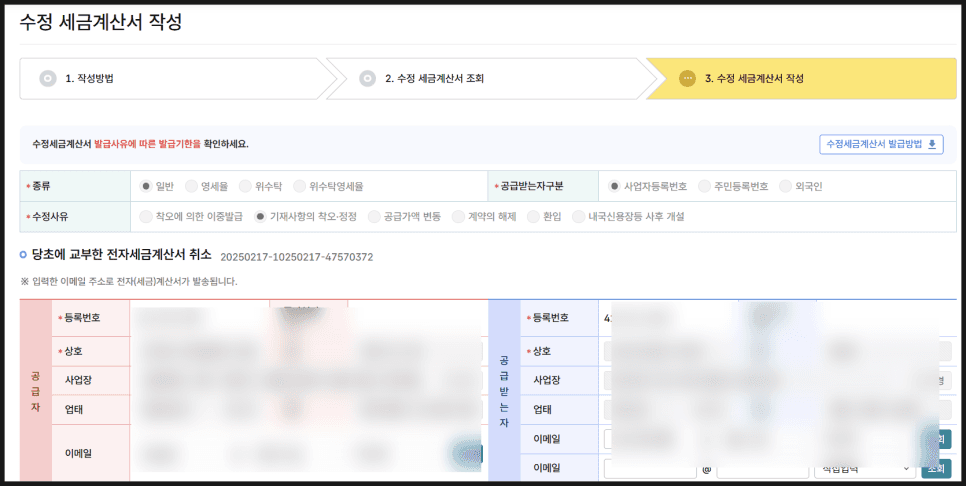This screenshot has height=486, width=966.
Task: Click the recipient 등록번호 label
Action: 551,318
